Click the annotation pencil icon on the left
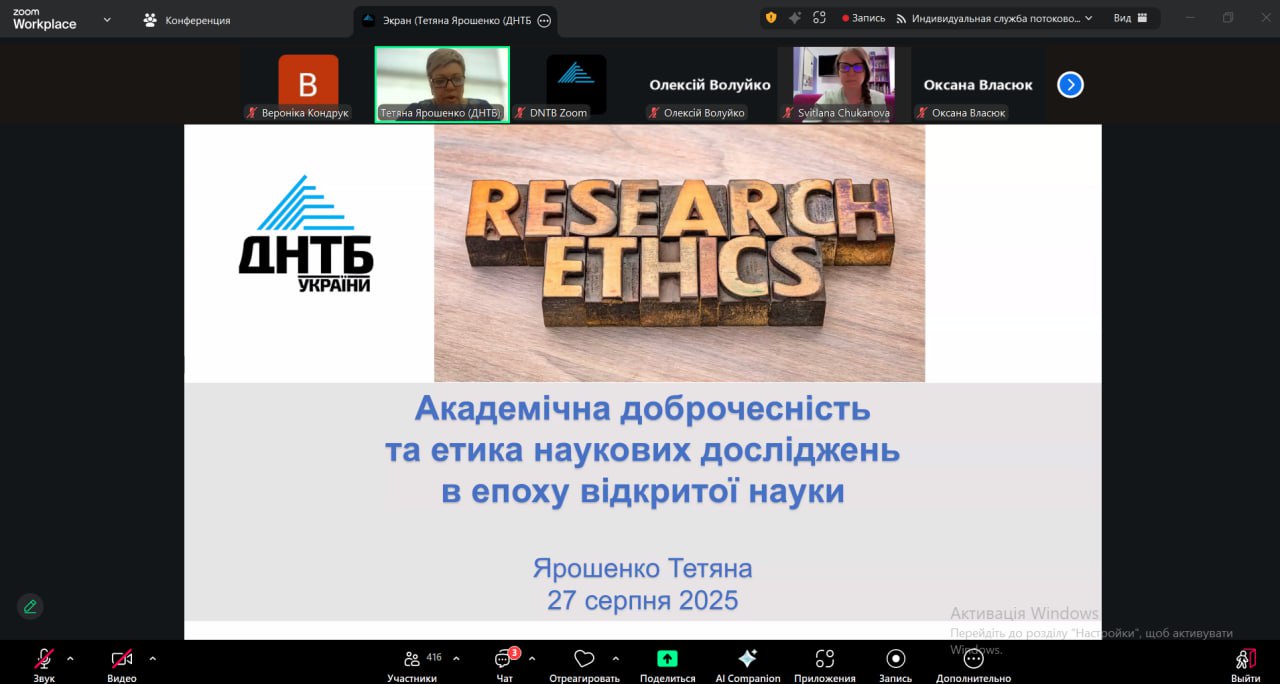 (29, 606)
